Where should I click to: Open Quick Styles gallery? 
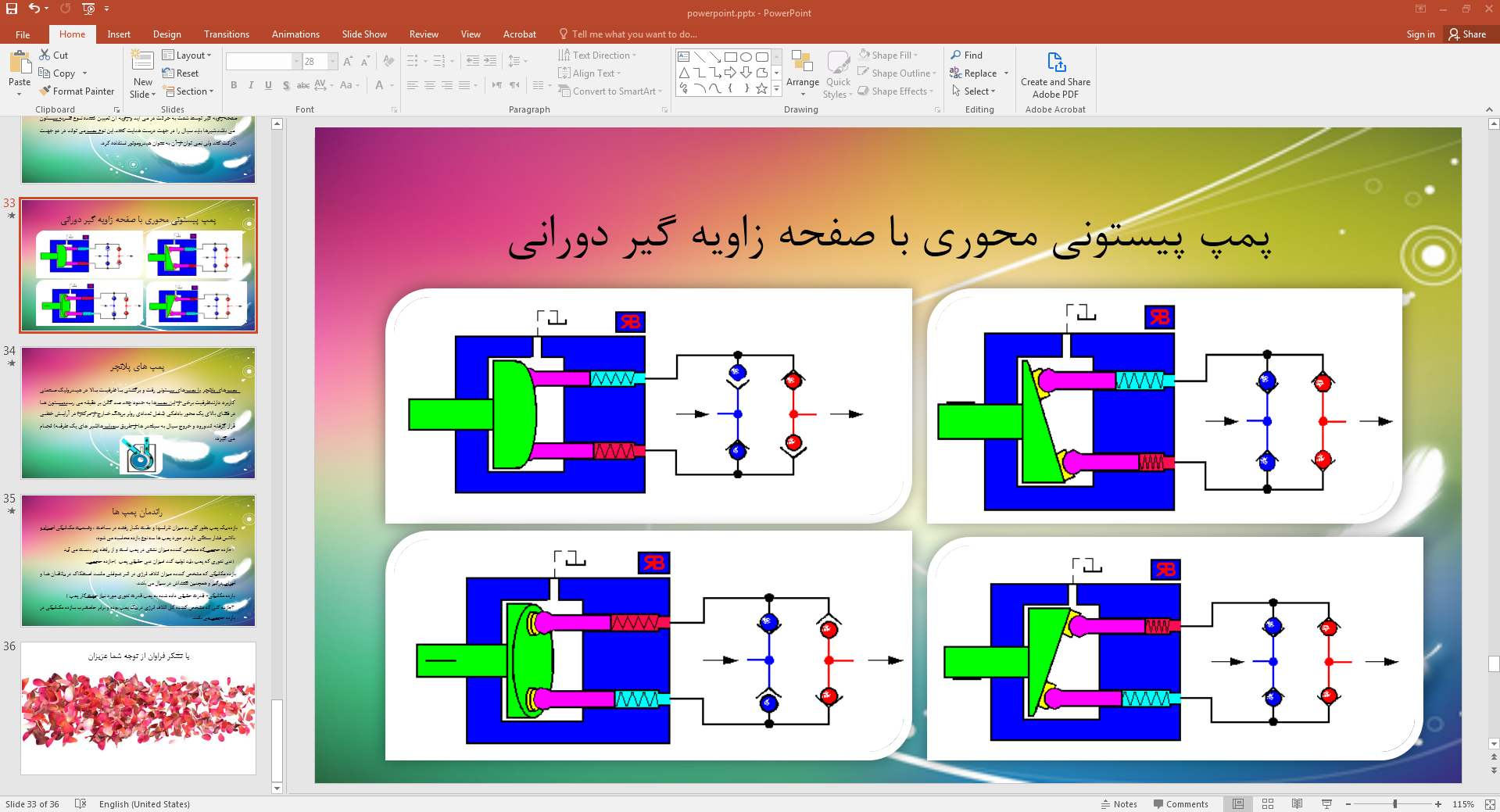pos(838,73)
